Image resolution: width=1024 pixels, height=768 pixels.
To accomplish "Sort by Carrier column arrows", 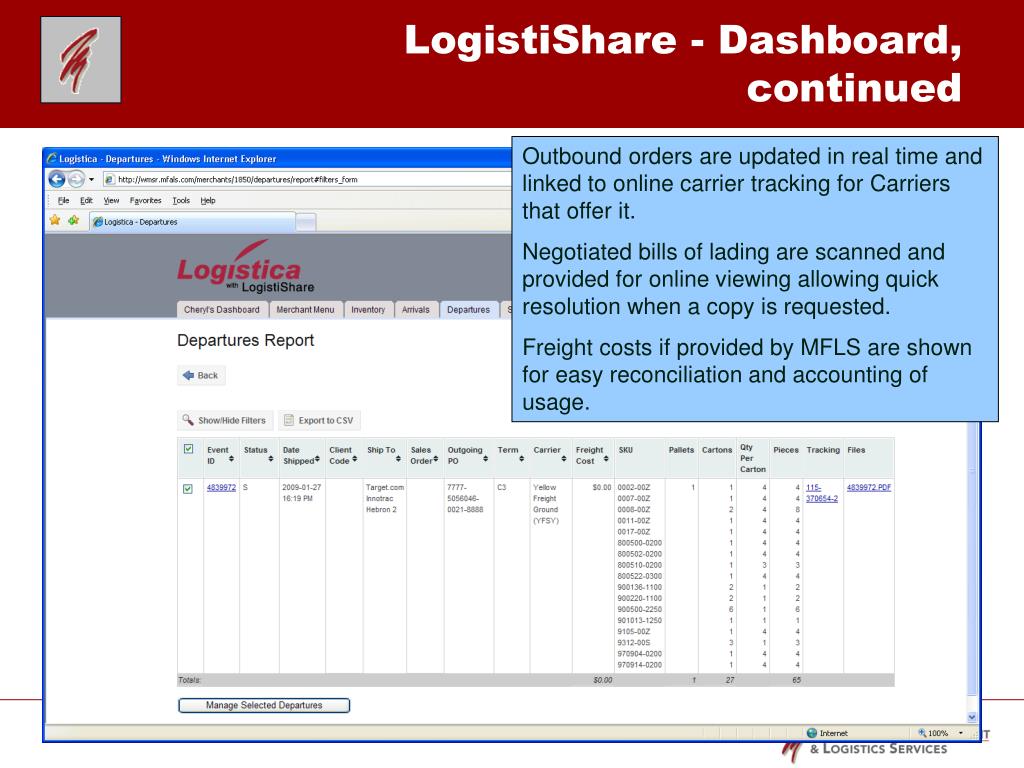I will pos(564,459).
